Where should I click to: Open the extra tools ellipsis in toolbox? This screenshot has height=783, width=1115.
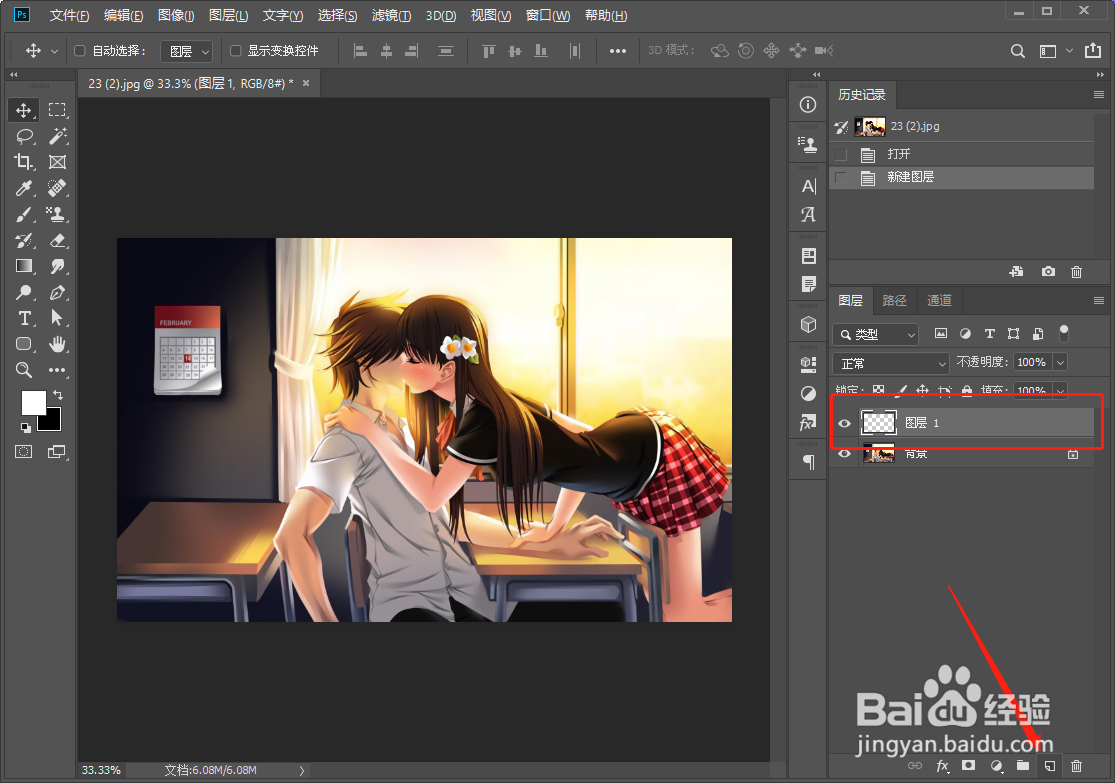click(57, 370)
